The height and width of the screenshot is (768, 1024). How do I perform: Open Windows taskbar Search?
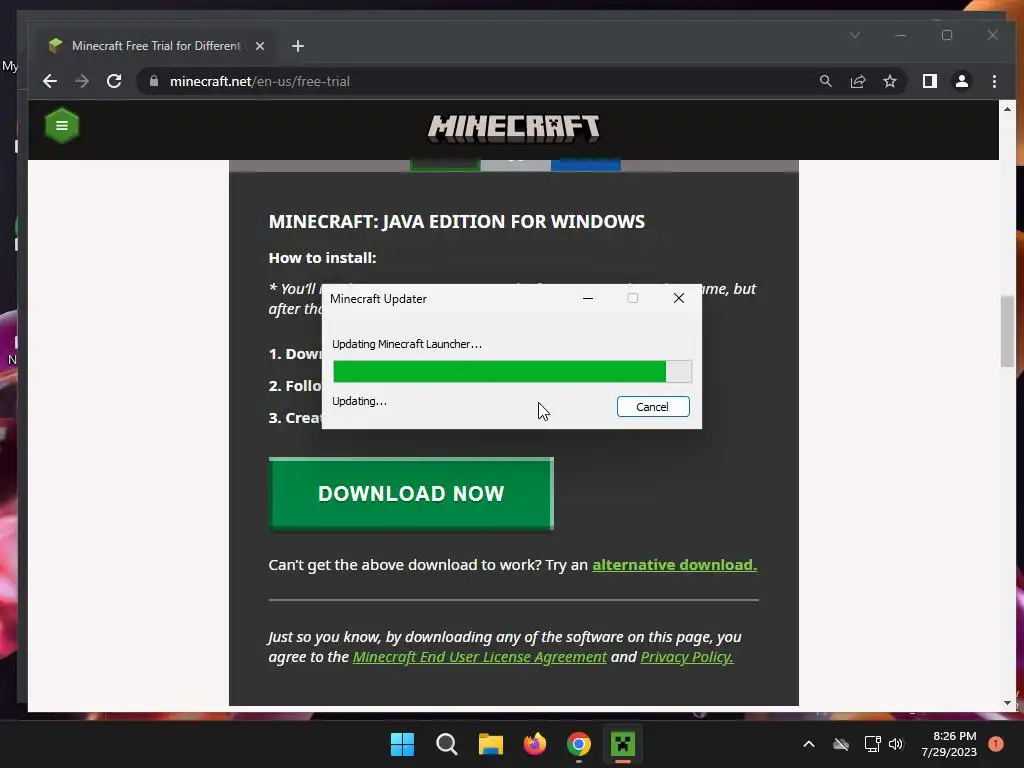(447, 744)
